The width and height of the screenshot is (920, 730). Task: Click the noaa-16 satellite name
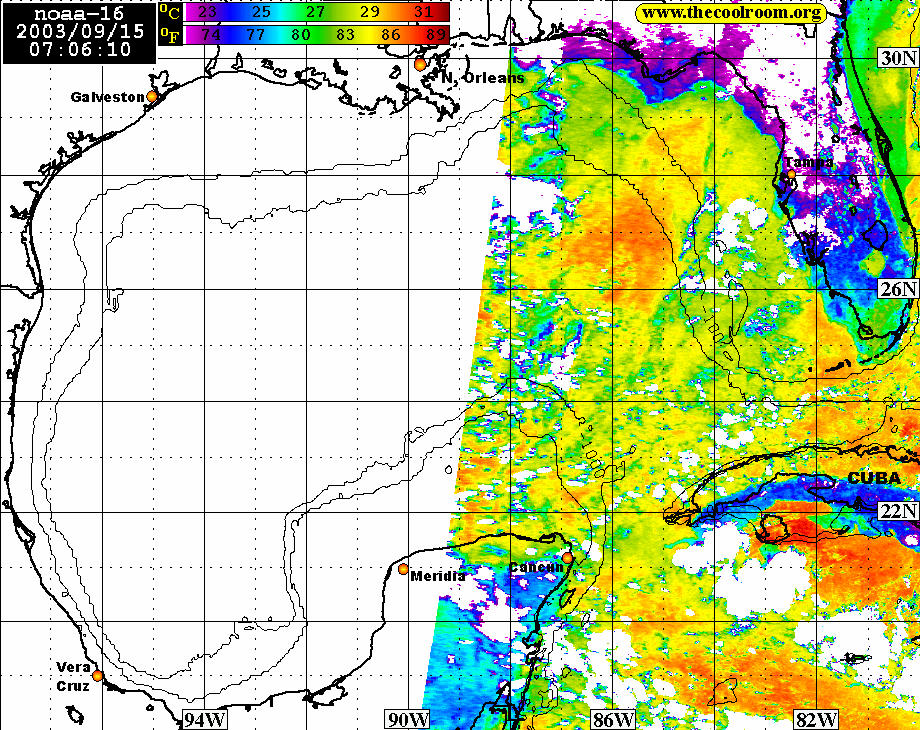(x=80, y=13)
